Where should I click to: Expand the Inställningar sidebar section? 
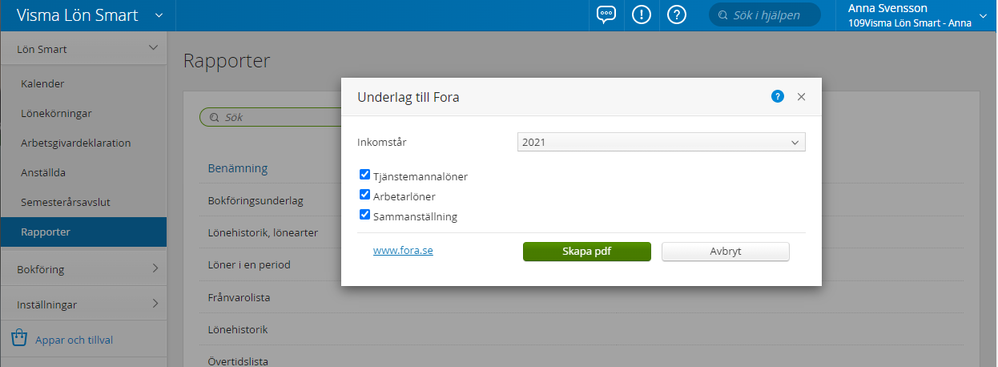click(x=83, y=305)
